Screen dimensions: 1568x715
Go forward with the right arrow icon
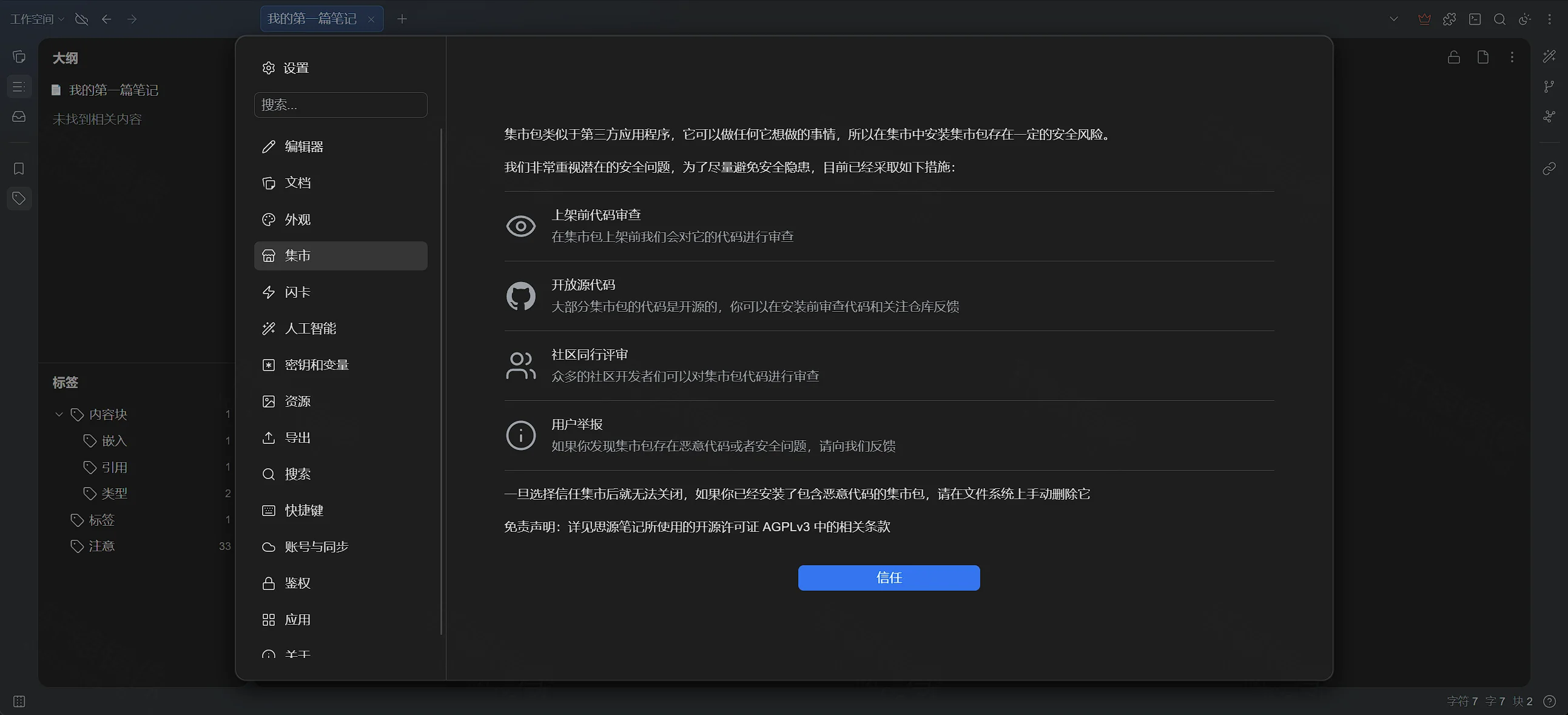132,19
